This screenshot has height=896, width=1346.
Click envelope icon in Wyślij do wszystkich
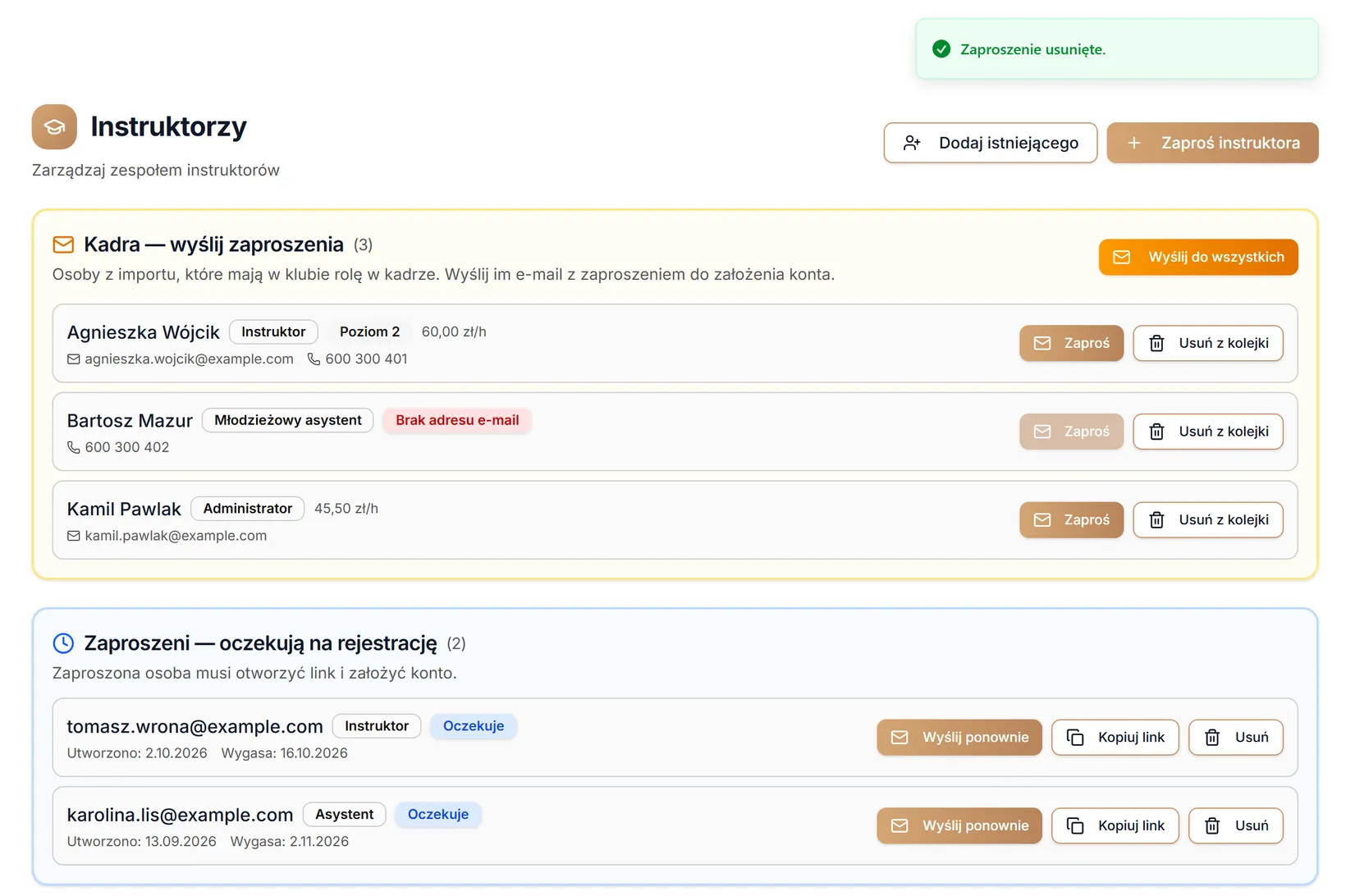(1121, 257)
